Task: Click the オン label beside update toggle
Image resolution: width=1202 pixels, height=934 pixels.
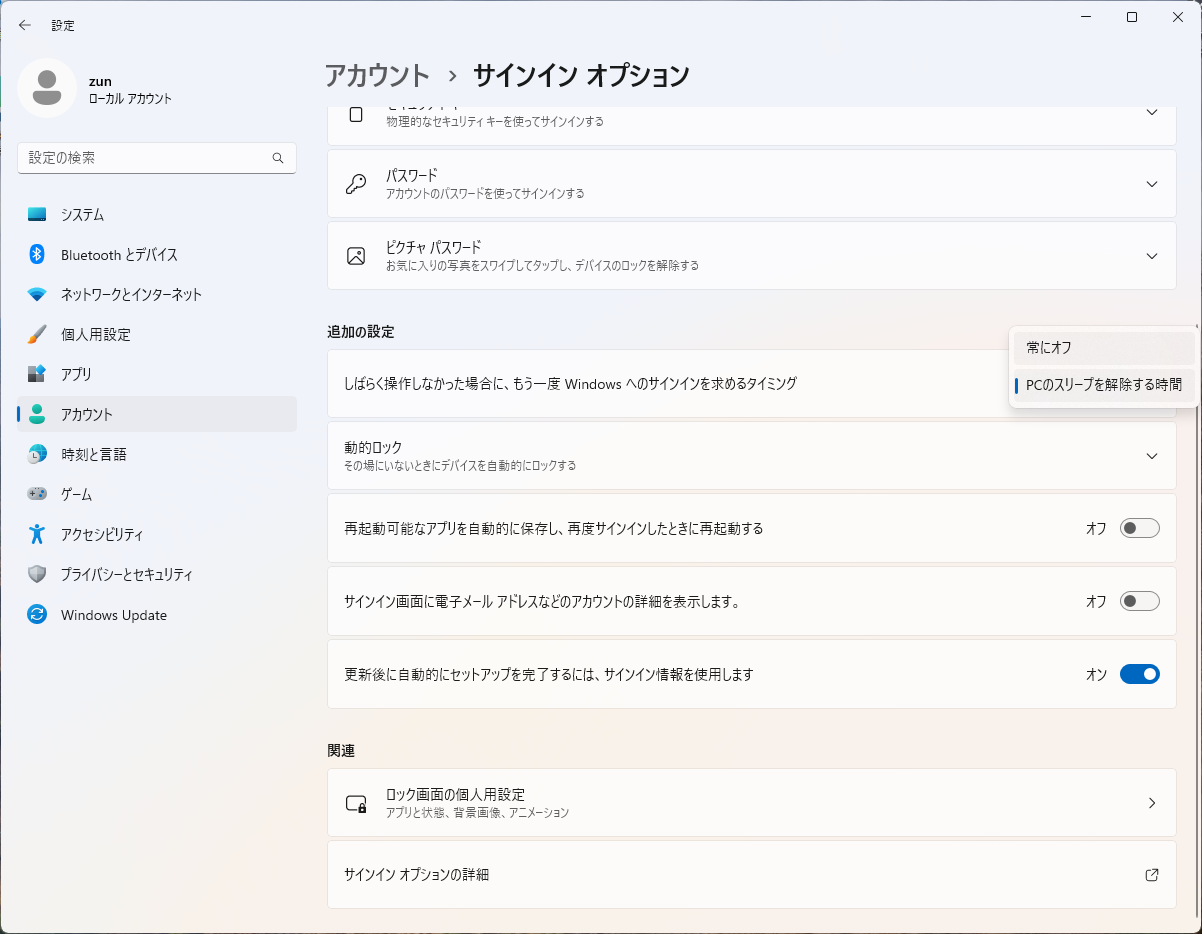Action: (x=1096, y=675)
